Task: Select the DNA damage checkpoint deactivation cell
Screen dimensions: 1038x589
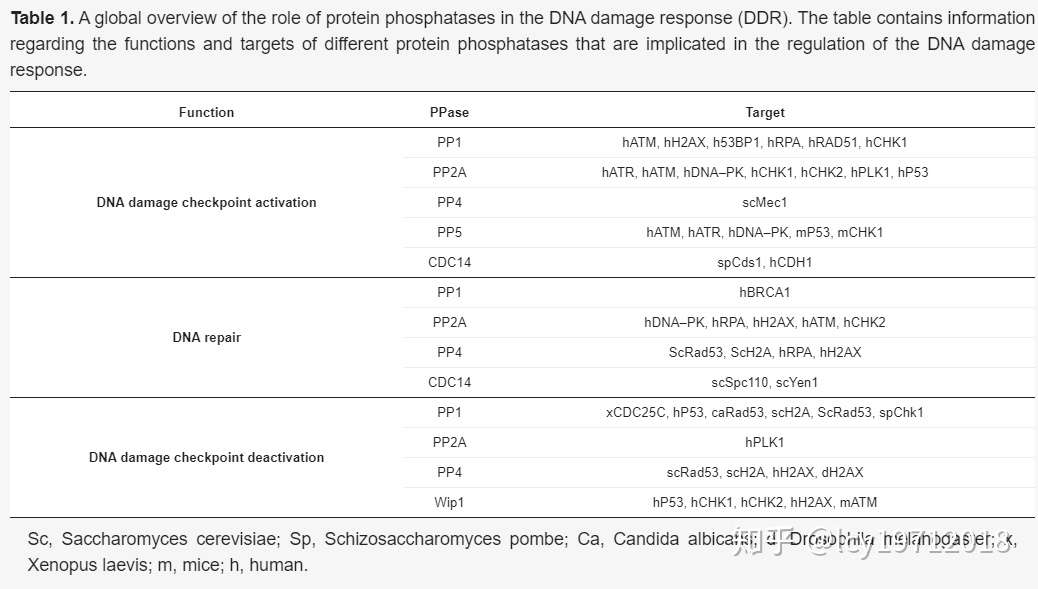Action: pos(206,457)
